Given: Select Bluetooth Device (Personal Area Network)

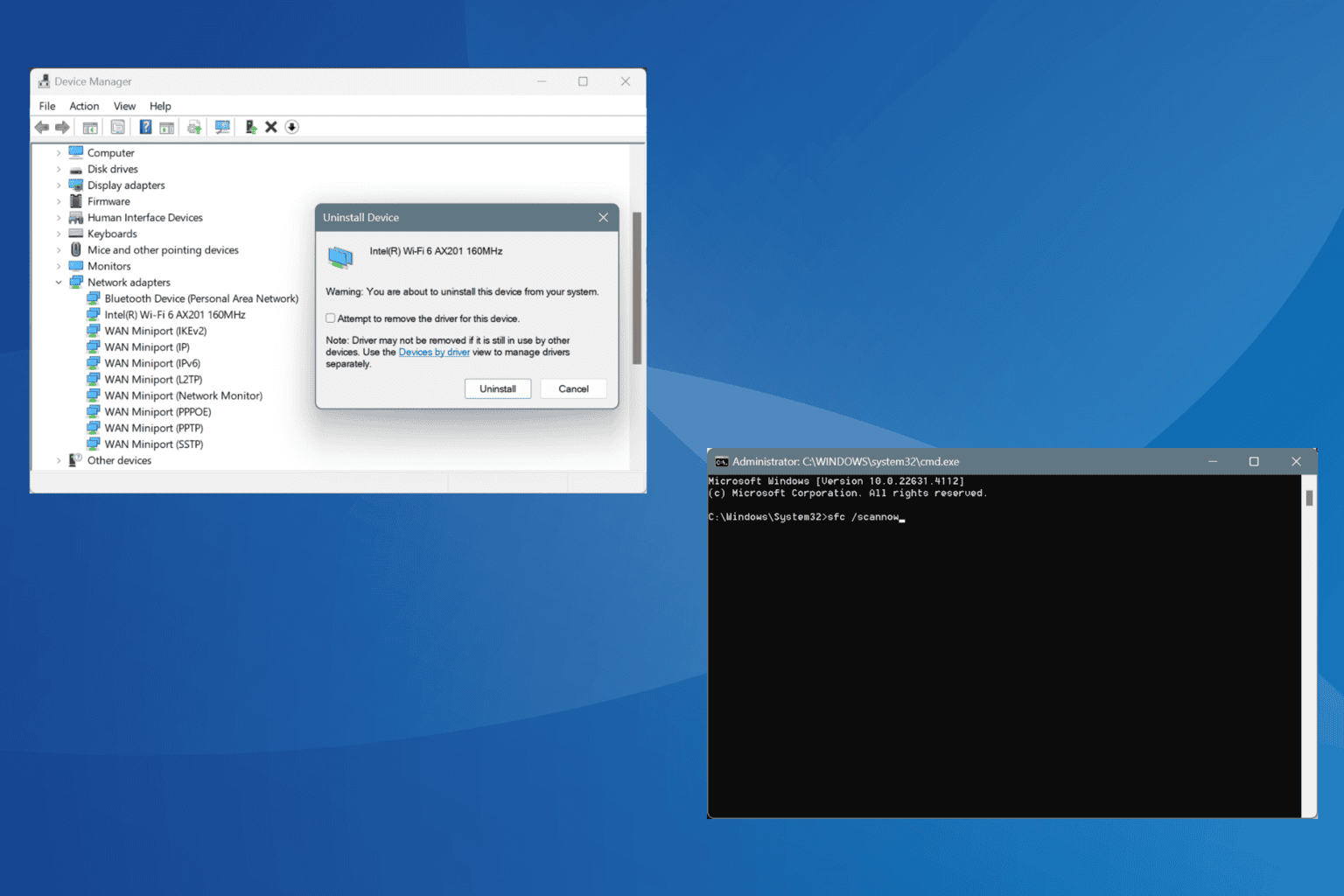Looking at the screenshot, I should coord(201,298).
